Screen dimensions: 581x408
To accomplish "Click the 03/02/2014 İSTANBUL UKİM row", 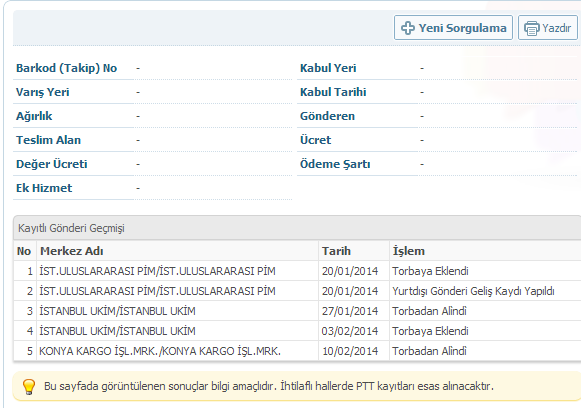I will click(x=297, y=331).
